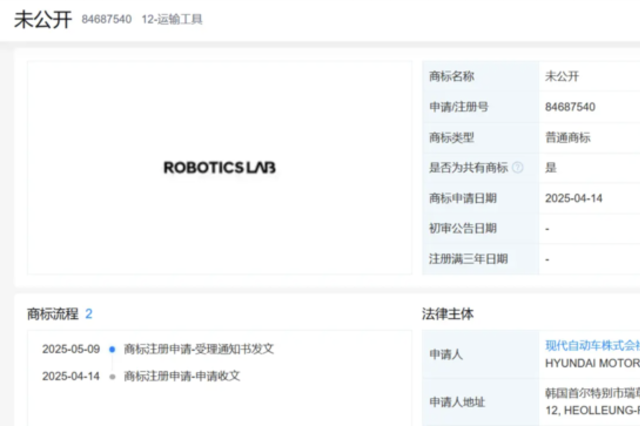Click blue timeline dot for 2025-05-09
The height and width of the screenshot is (426, 640).
click(x=112, y=349)
